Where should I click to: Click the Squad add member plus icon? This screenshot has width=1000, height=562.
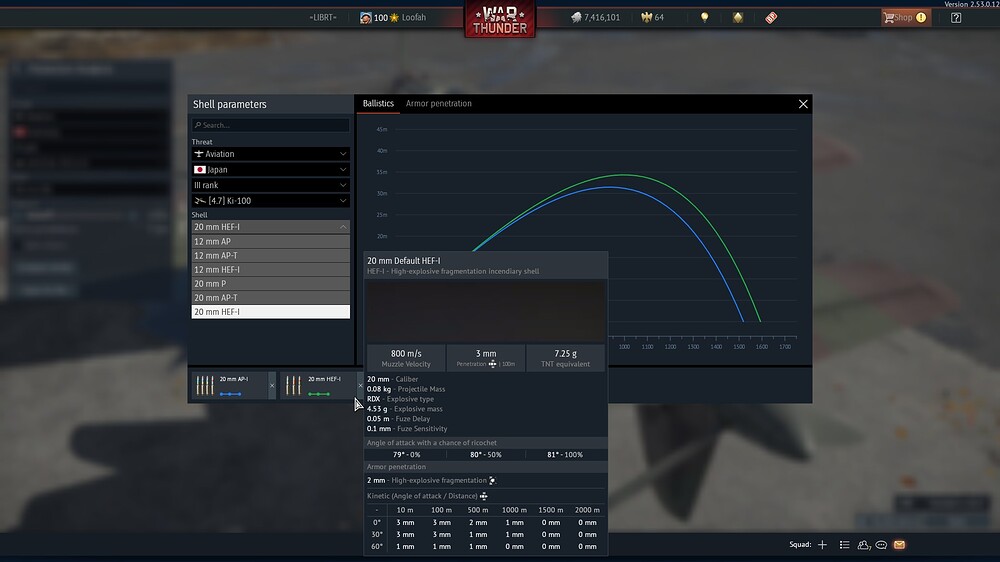coord(822,545)
